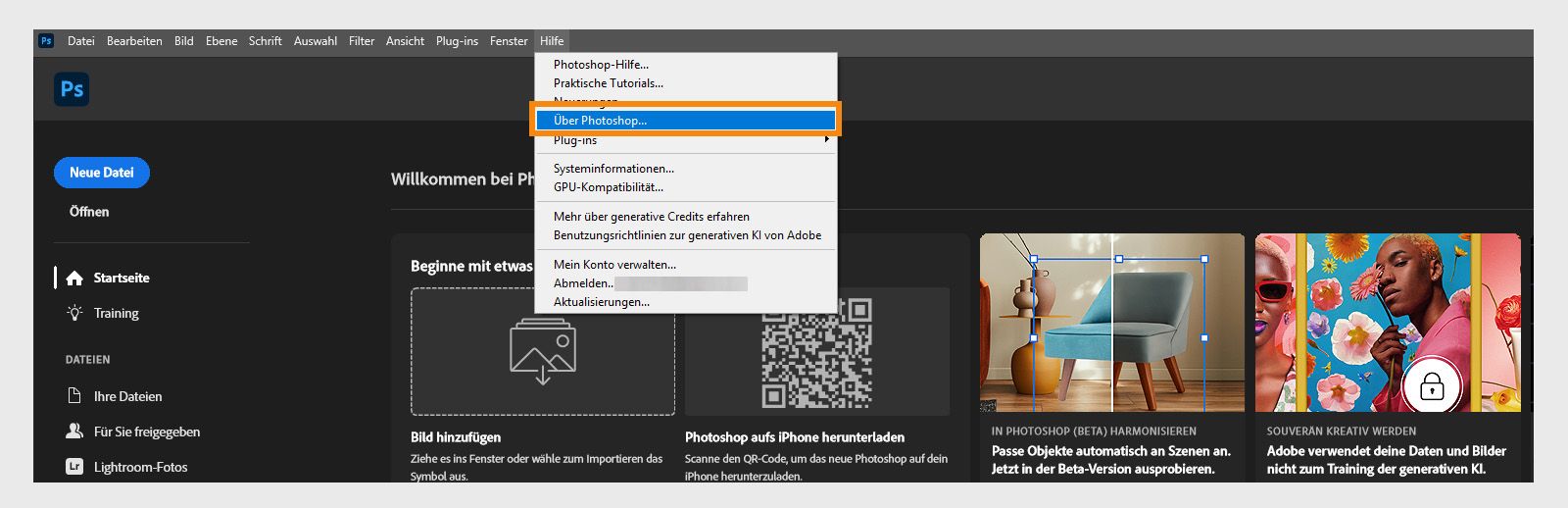Click the large Photoshop logo in header
Viewport: 1568px width, 508px height.
(72, 89)
